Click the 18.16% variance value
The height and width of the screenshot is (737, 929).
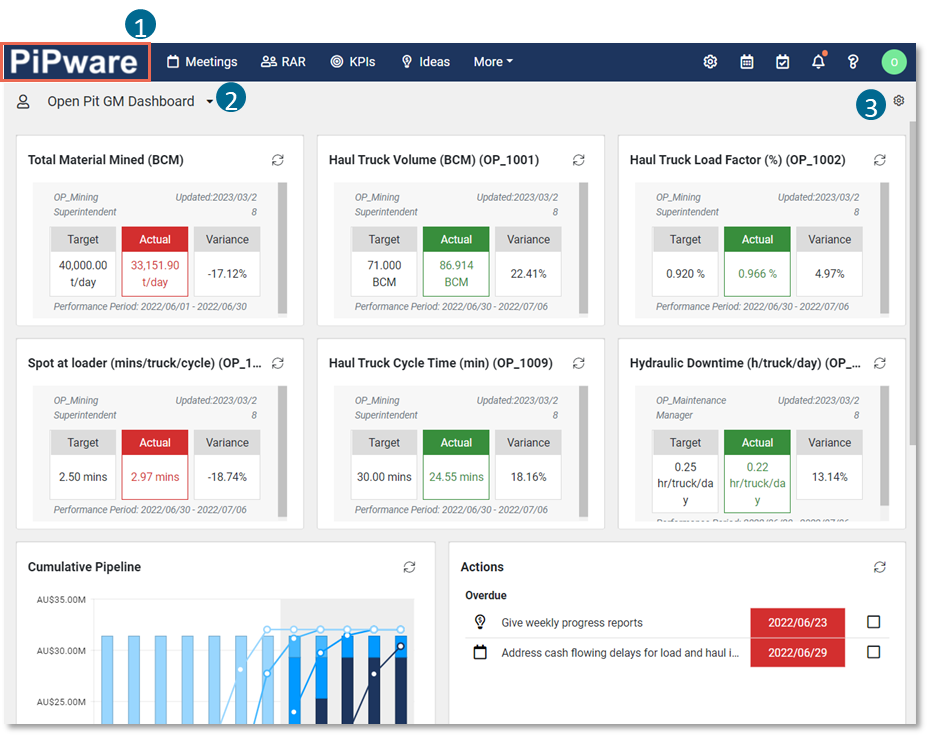(x=528, y=477)
